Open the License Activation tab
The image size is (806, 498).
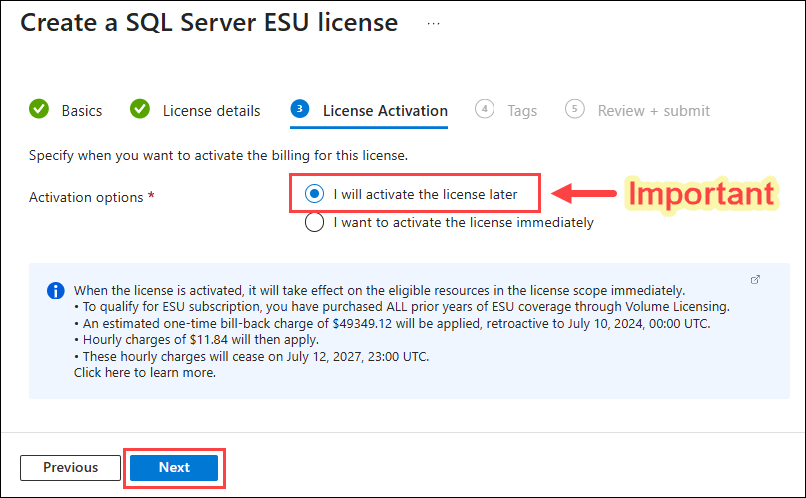point(385,110)
